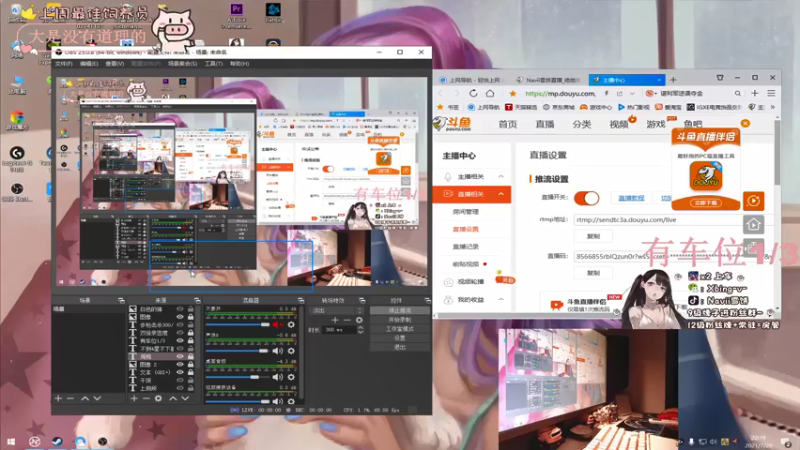Image resolution: width=800 pixels, height=450 pixels.
Task: Go to browser home page icon
Action: coord(490,93)
